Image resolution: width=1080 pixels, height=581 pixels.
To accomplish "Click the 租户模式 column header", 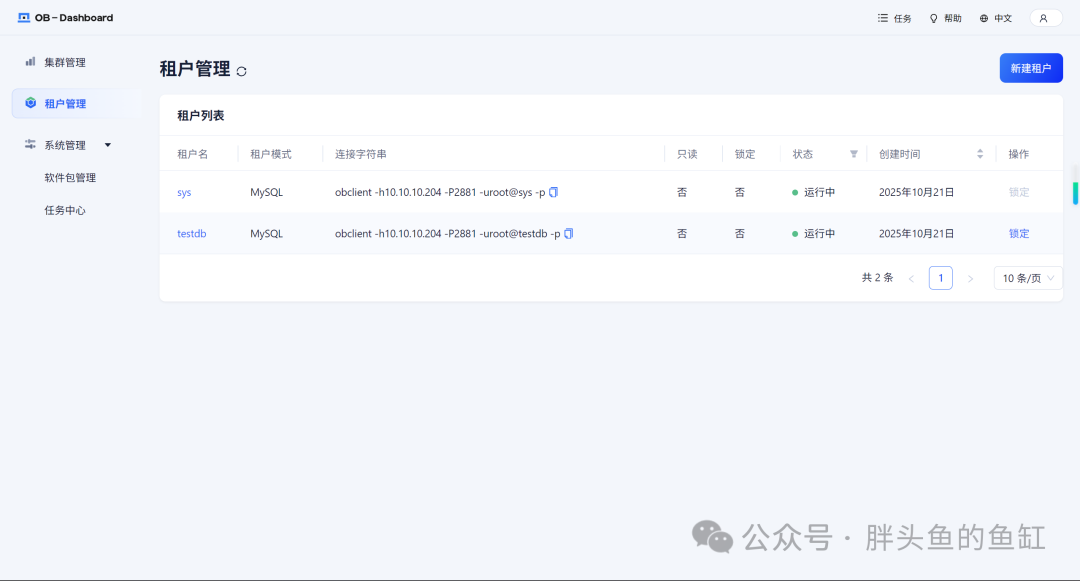I will point(271,154).
